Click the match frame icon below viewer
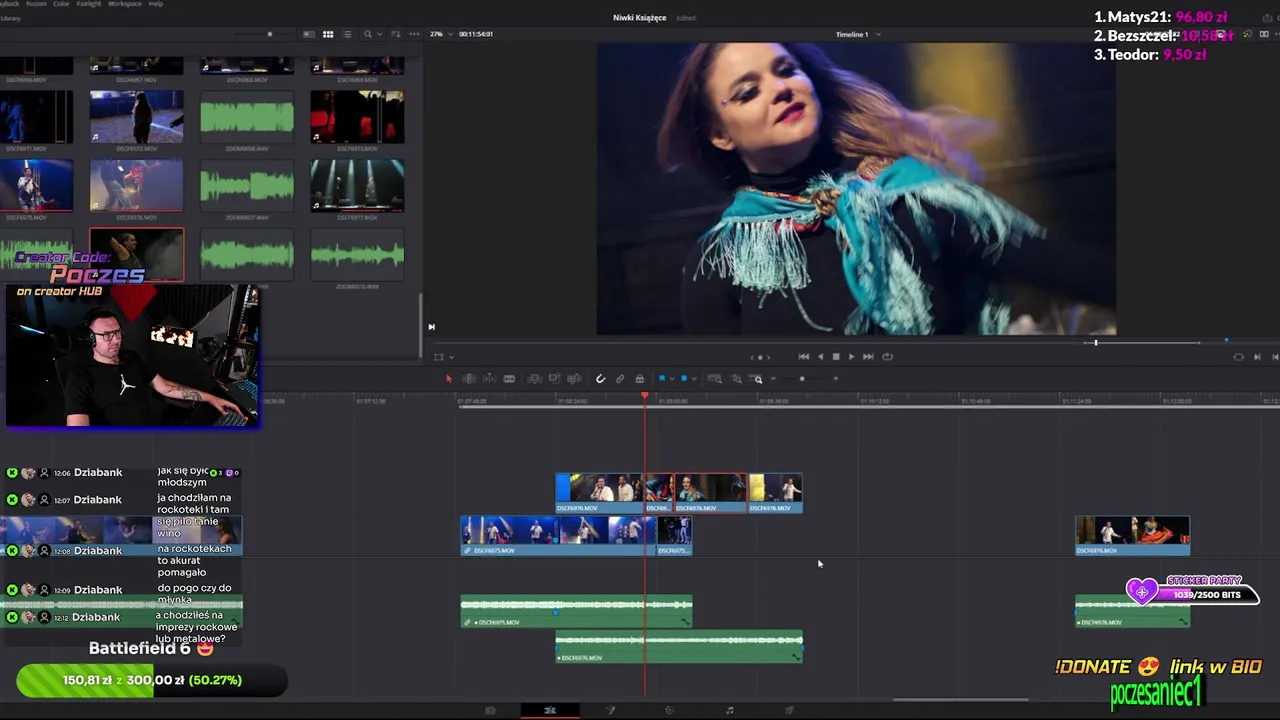The width and height of the screenshot is (1280, 720). click(x=1238, y=356)
